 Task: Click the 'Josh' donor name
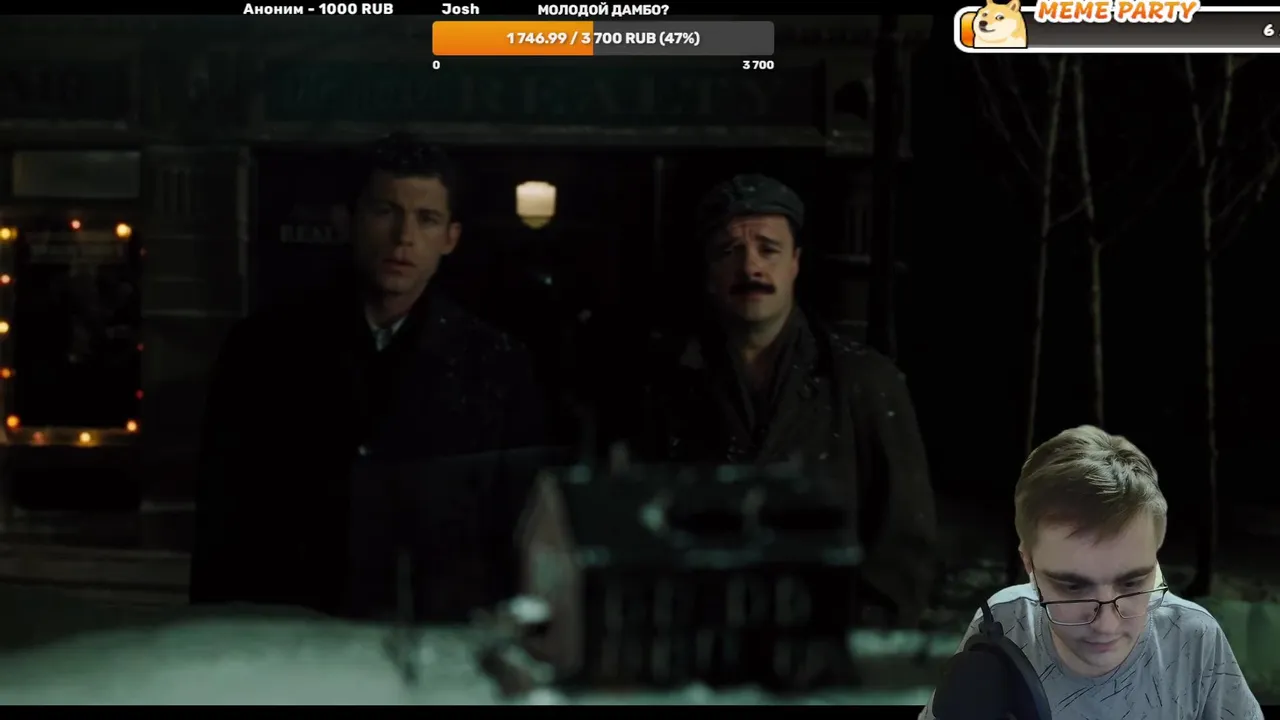click(460, 9)
